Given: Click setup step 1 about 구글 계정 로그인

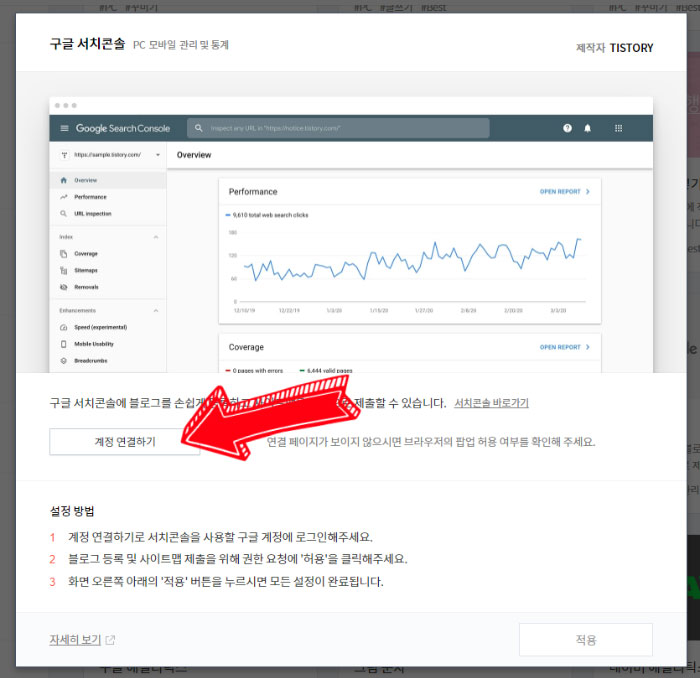Looking at the screenshot, I should (220, 537).
